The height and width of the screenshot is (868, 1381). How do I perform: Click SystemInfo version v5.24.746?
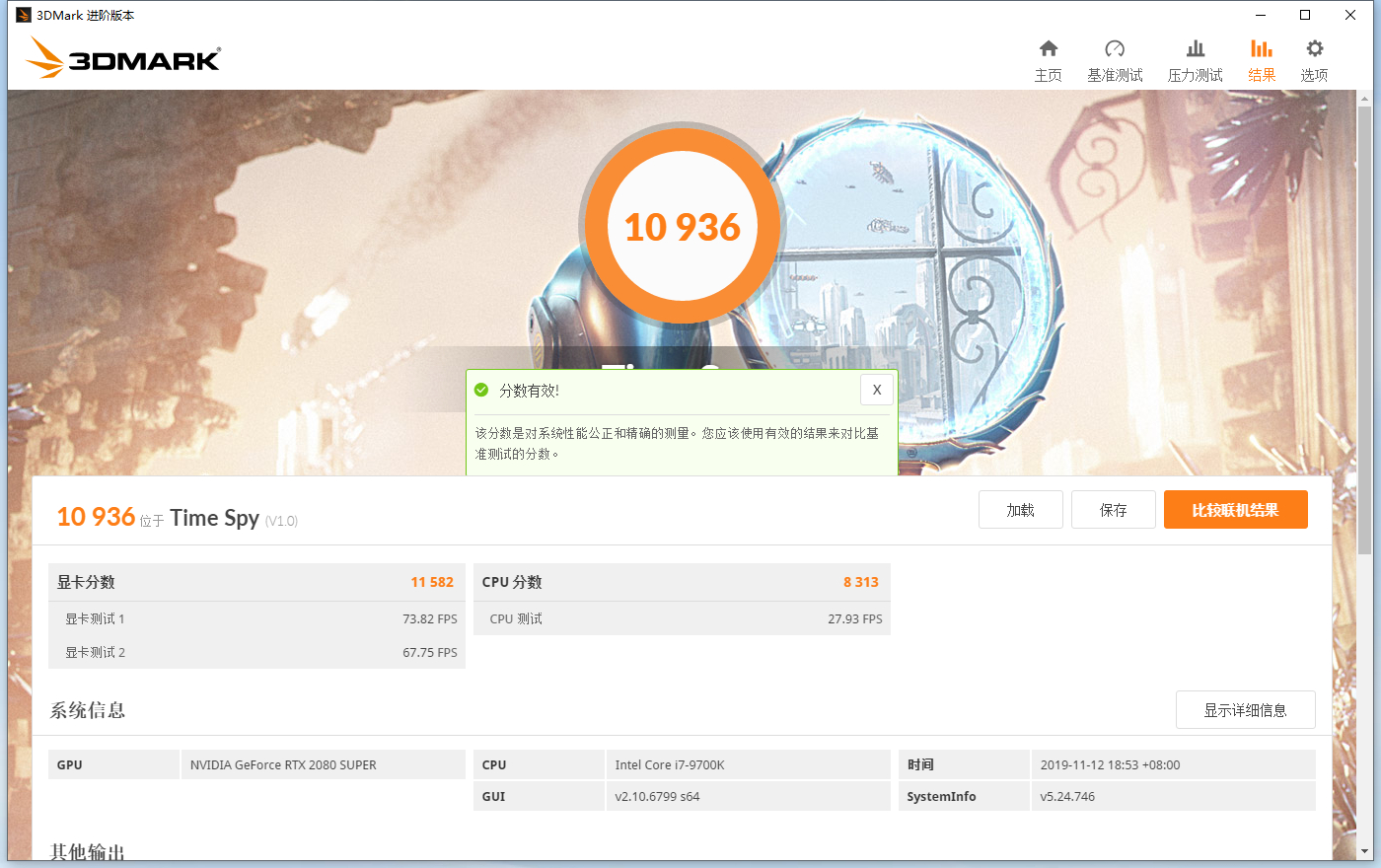click(x=1067, y=796)
